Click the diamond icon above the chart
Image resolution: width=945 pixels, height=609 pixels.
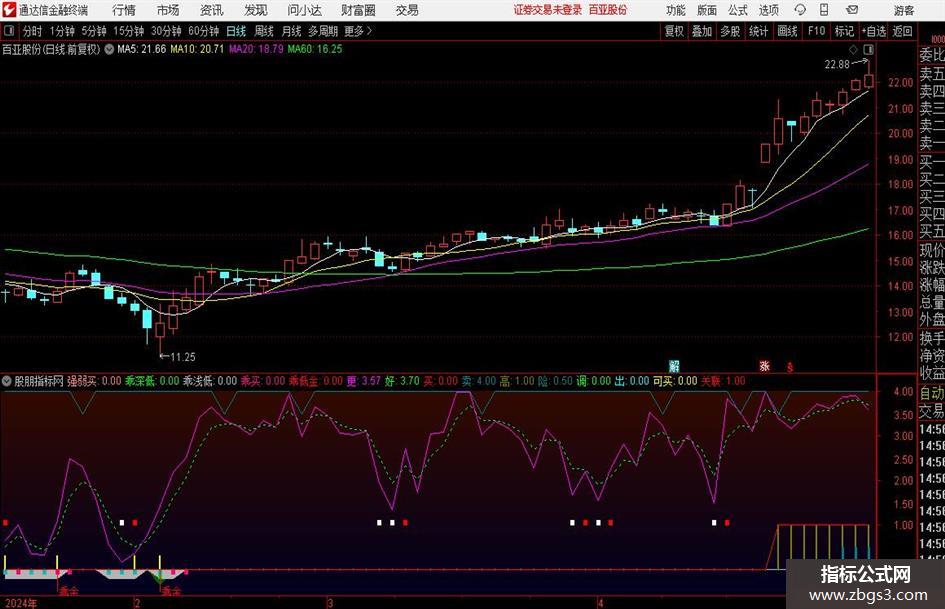853,49
